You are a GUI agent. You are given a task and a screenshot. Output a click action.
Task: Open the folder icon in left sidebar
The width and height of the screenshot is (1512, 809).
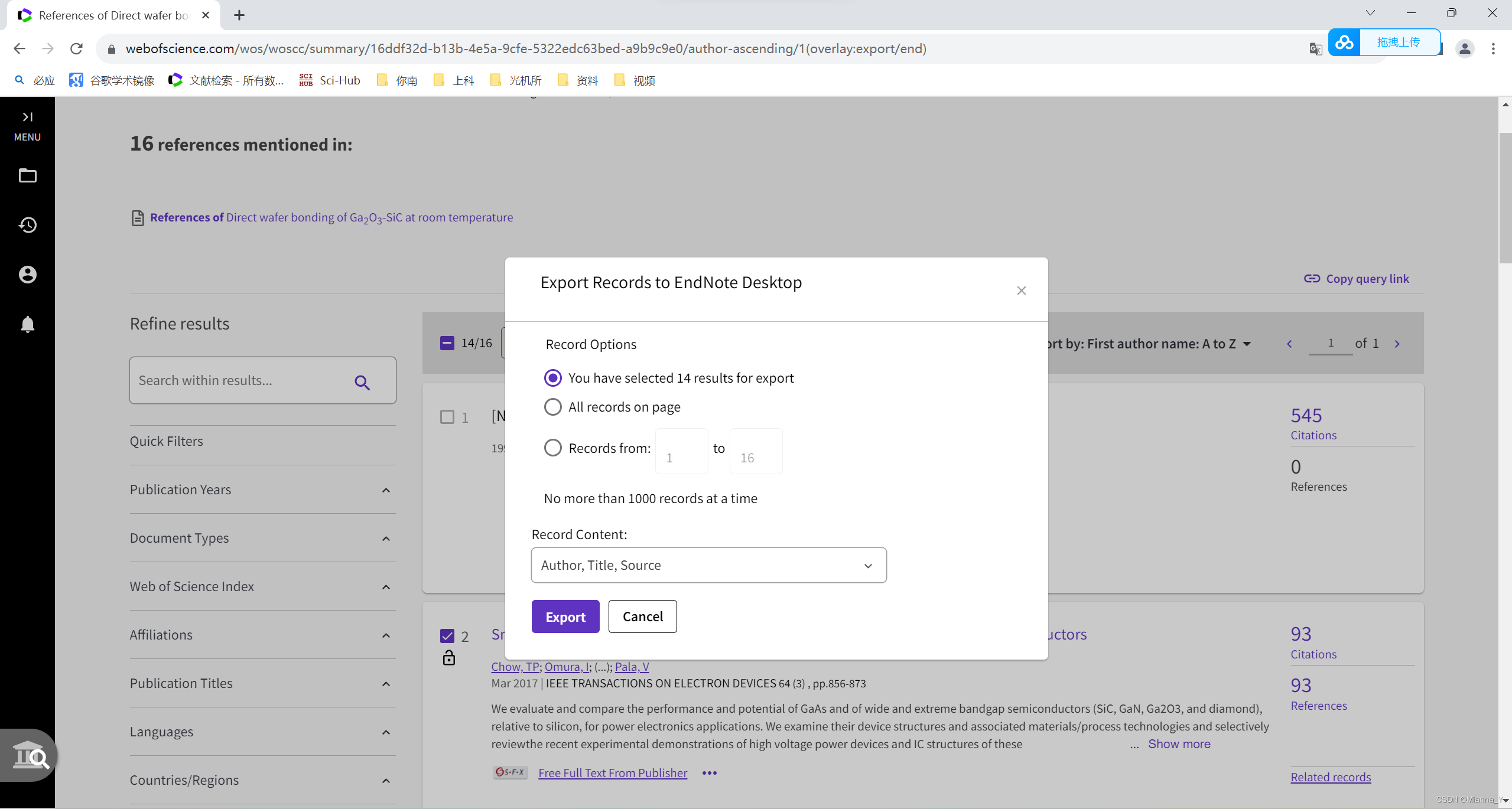coord(27,175)
